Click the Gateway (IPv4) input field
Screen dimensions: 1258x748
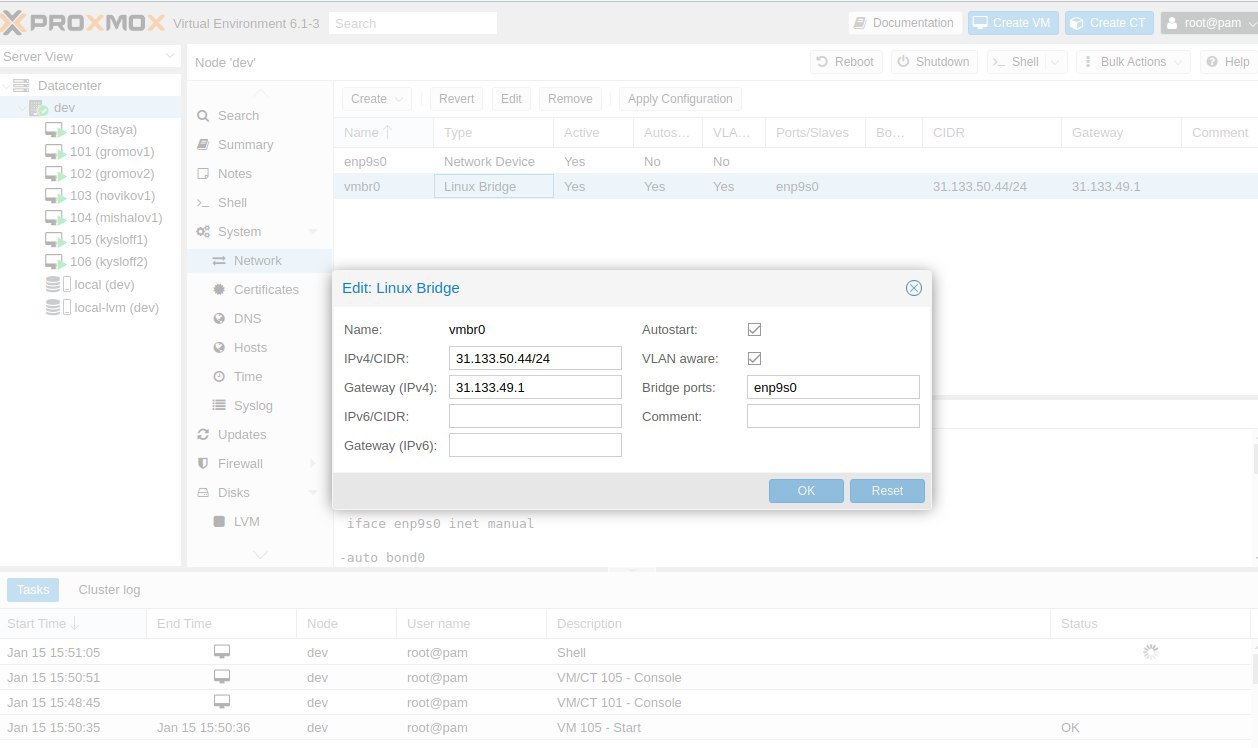point(535,387)
